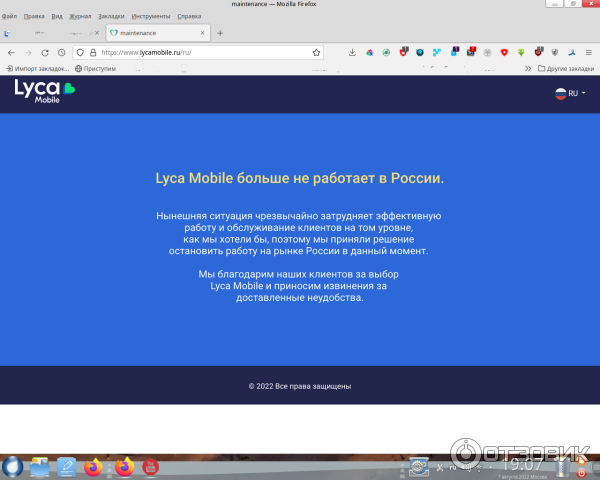Click the 19:07 clock in taskbar
This screenshot has width=600, height=480.
point(522,465)
